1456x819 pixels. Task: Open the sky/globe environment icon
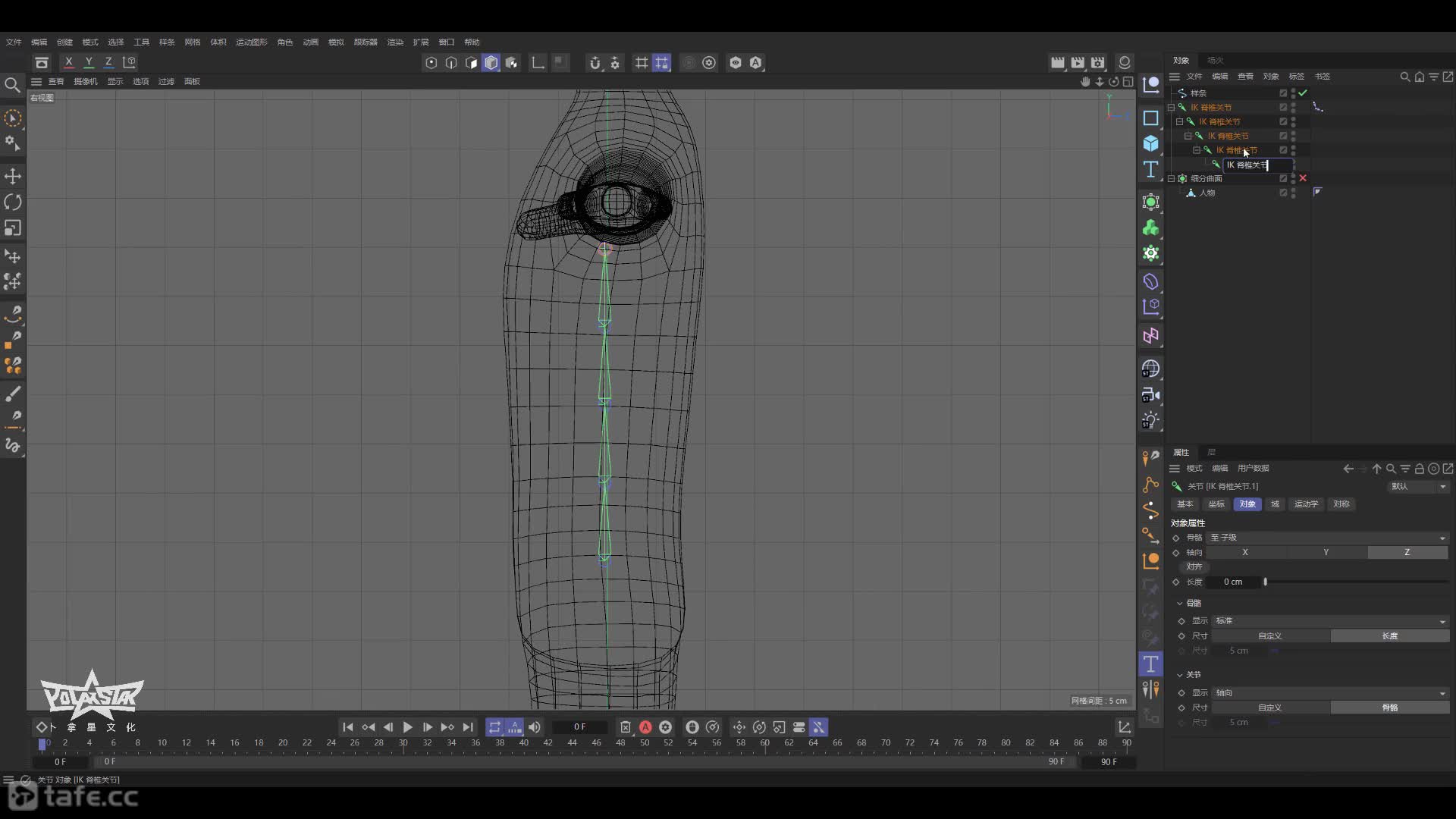[1150, 369]
